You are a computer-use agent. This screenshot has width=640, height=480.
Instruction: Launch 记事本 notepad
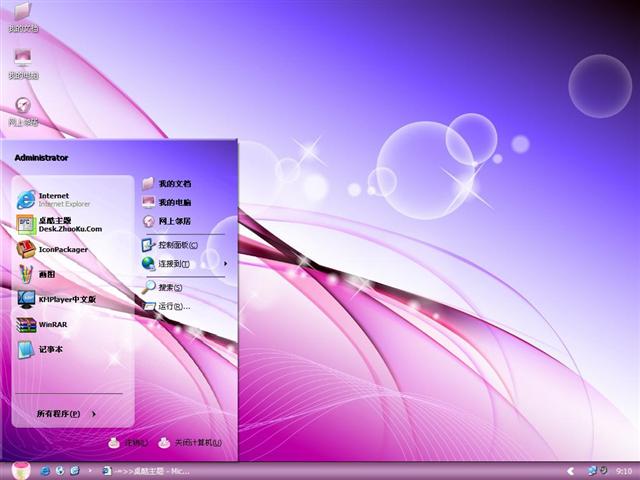point(50,349)
